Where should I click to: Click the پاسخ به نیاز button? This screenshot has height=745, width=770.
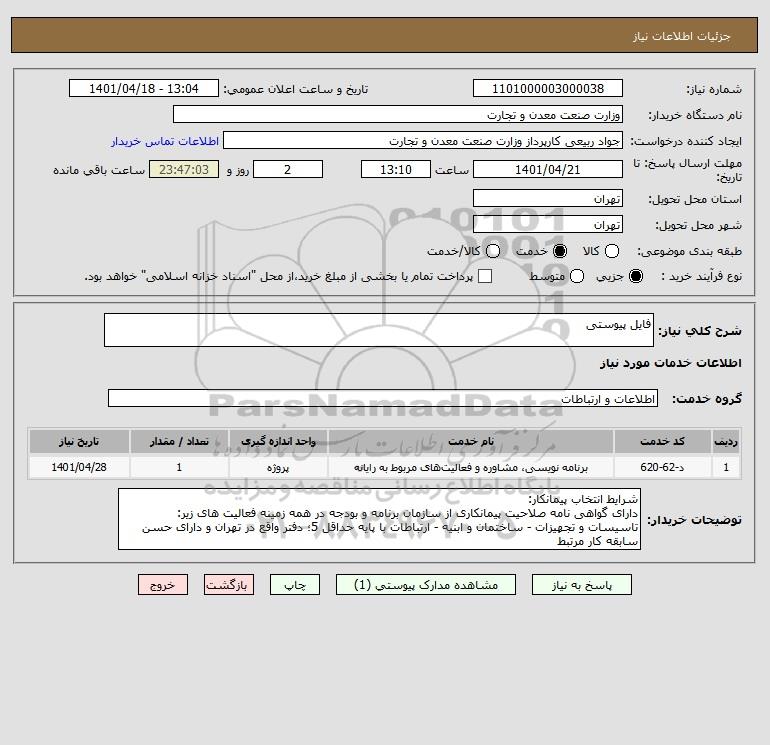pyautogui.click(x=582, y=585)
